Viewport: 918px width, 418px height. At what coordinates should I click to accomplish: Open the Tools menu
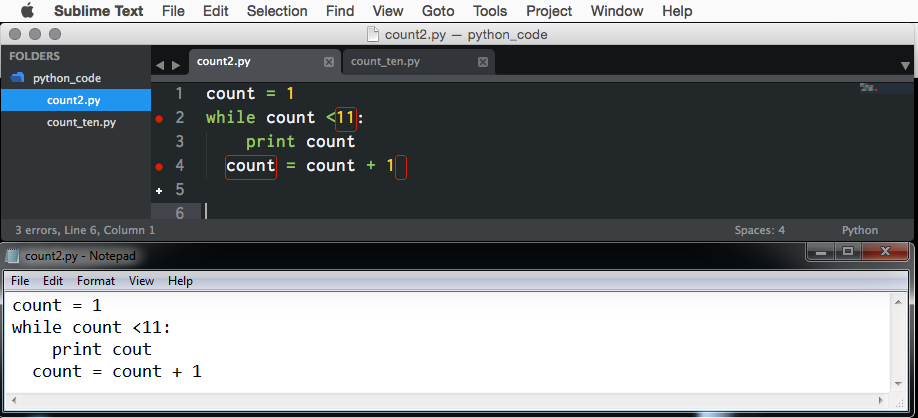(x=490, y=11)
